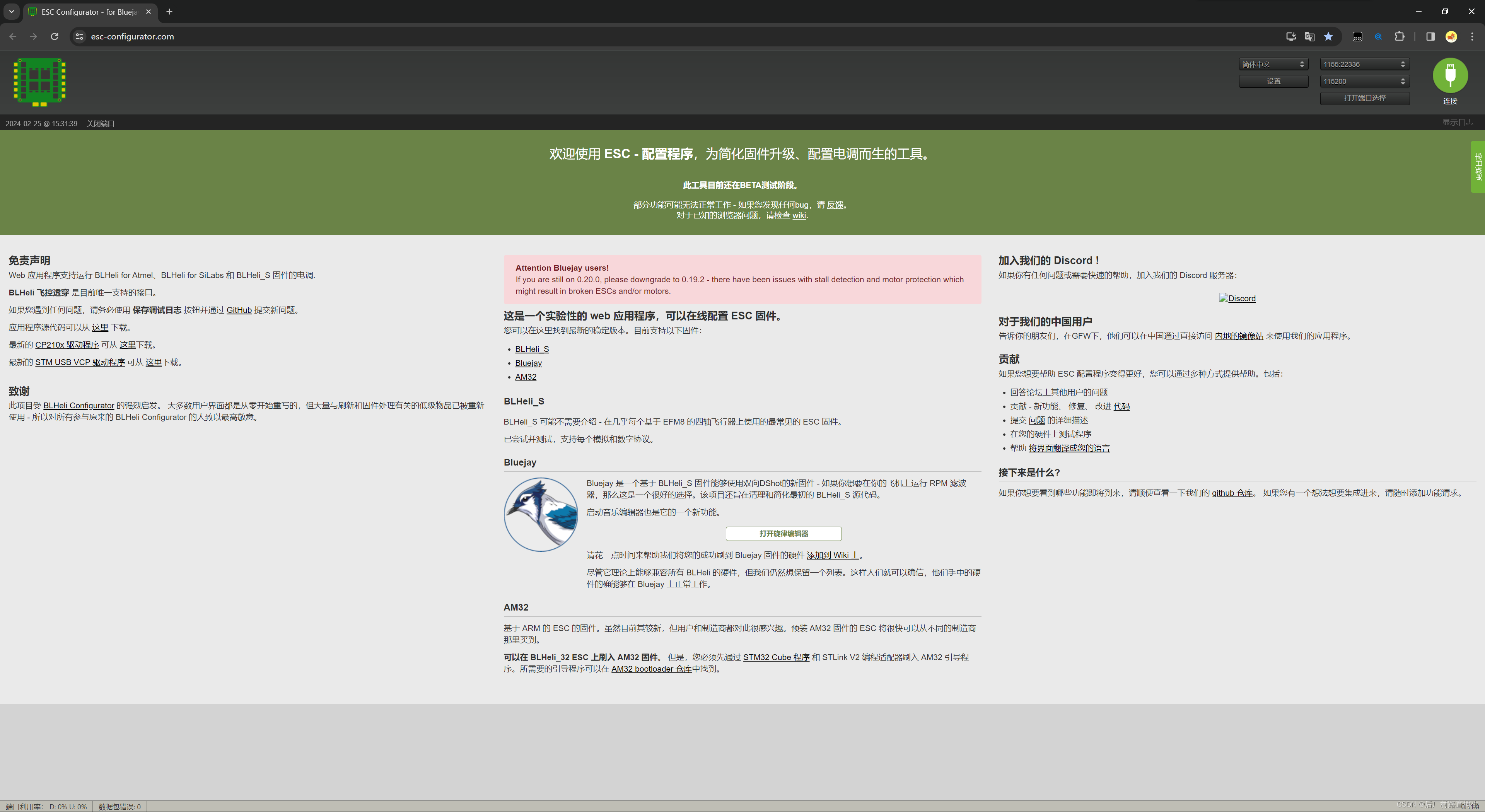Image resolution: width=1485 pixels, height=812 pixels.
Task: Reload the page with refresh icon
Action: click(54, 36)
